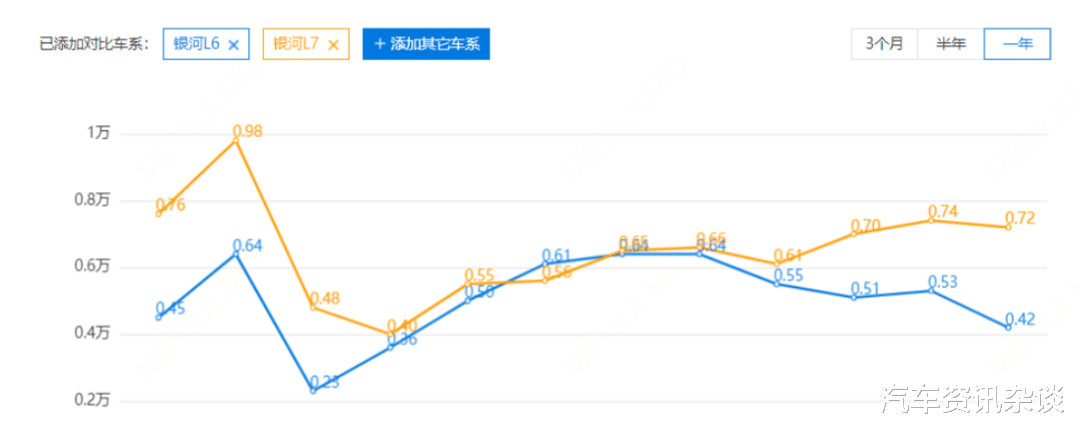Click the orange 0.72 last data point
Viewport: 1080px width, 434px height.
click(x=1008, y=227)
